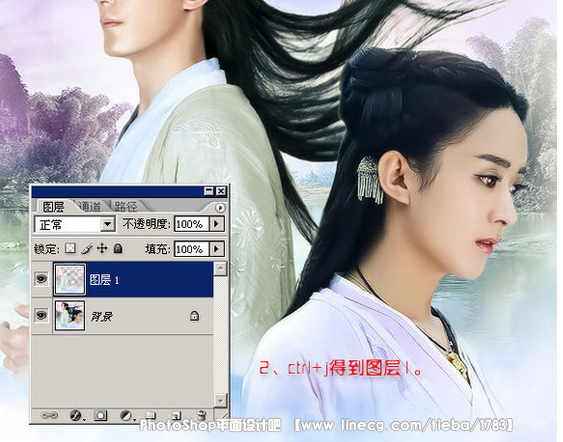Switch to the 路径 tab
This screenshot has width=563, height=442.
click(x=126, y=206)
